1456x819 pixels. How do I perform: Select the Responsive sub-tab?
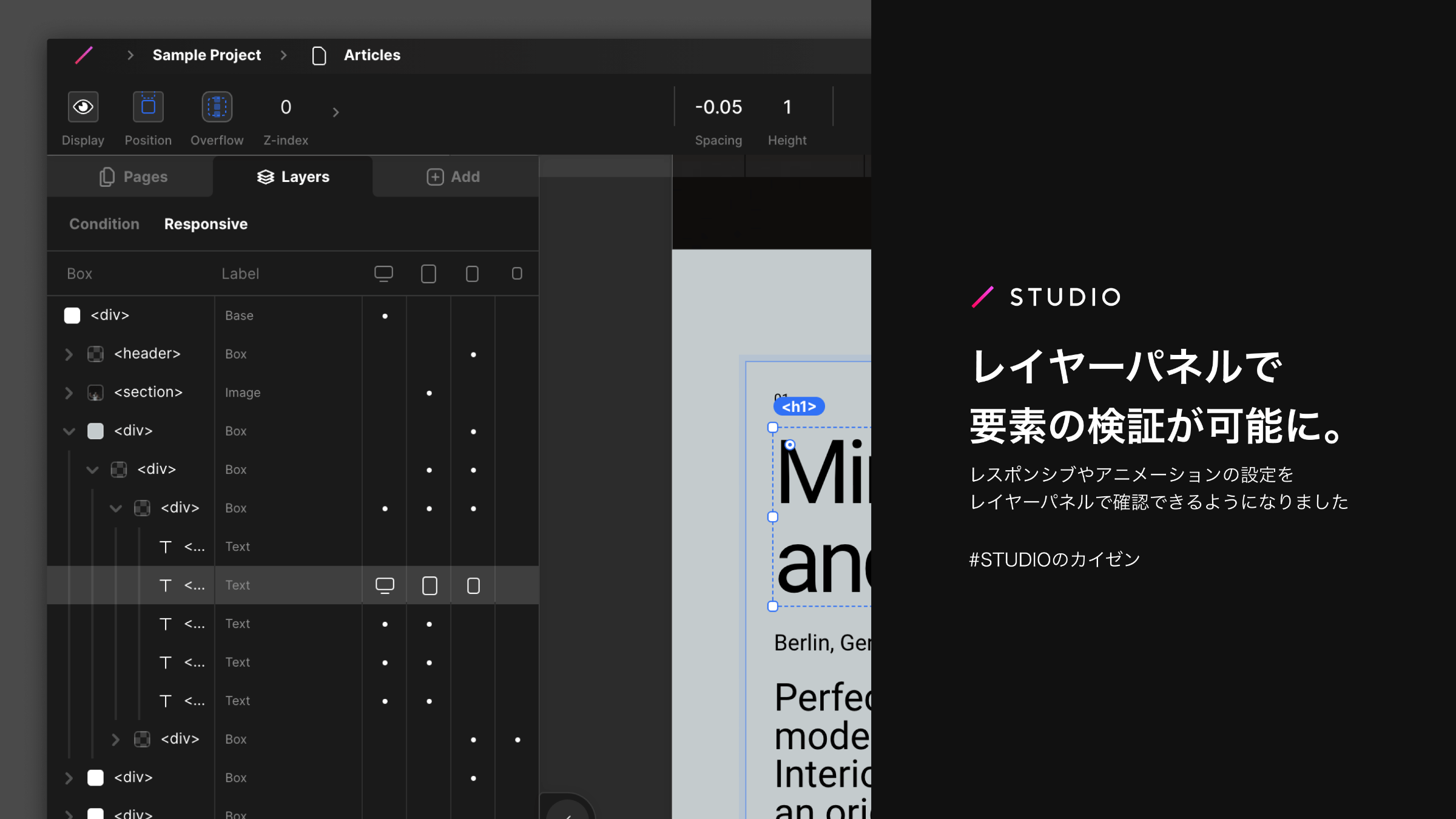point(206,224)
